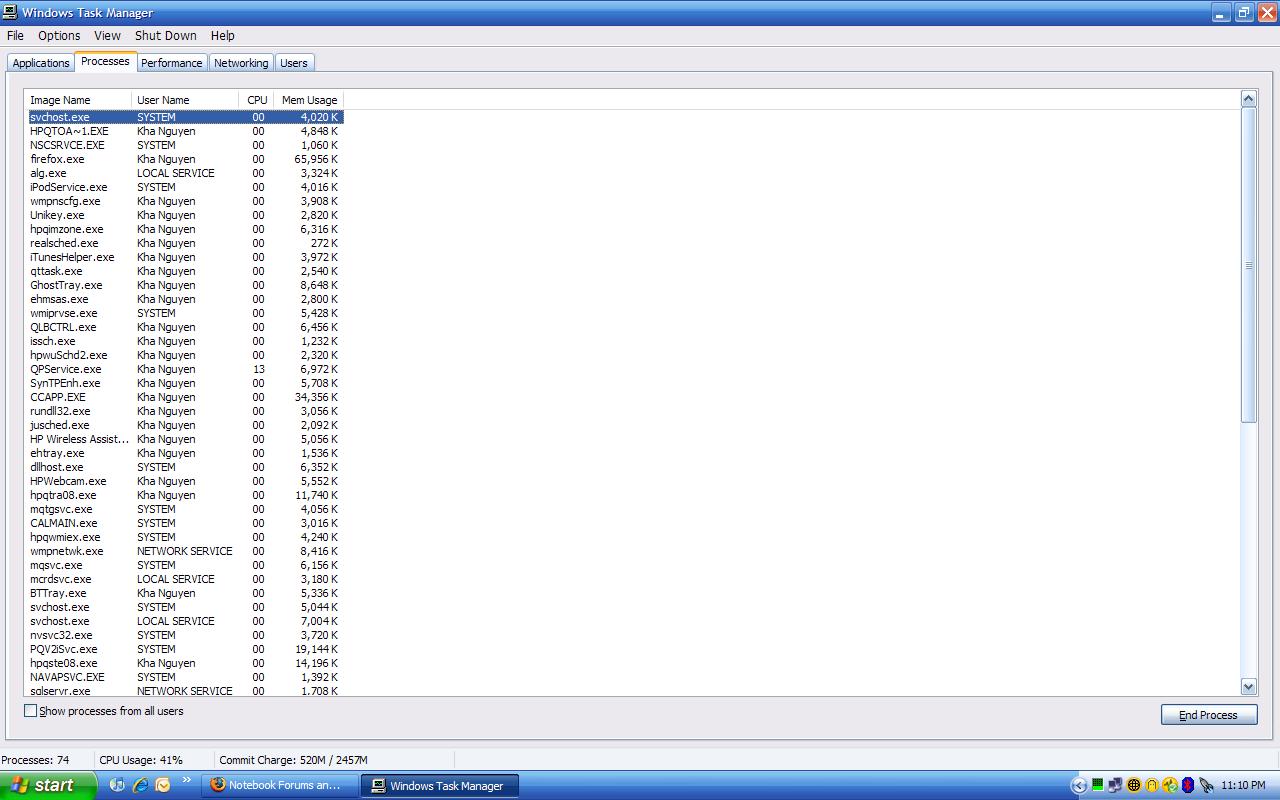Click the scrollbar up arrow
Viewport: 1280px width, 800px height.
(x=1248, y=98)
